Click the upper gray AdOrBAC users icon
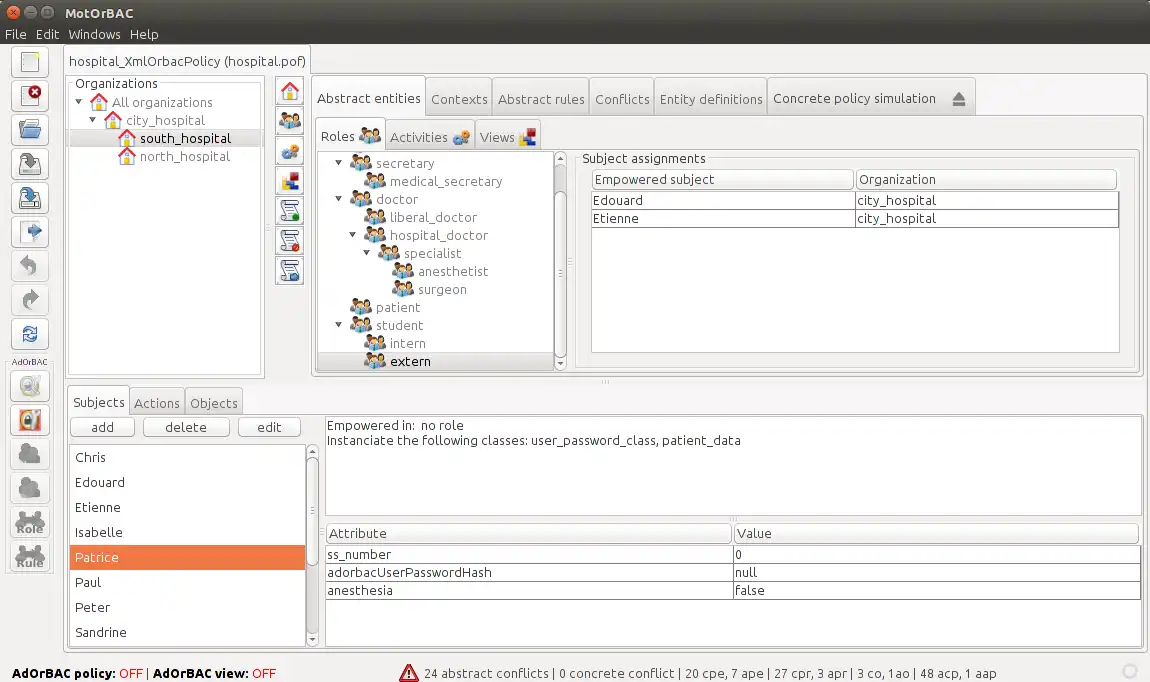The image size is (1150, 682). click(x=30, y=454)
